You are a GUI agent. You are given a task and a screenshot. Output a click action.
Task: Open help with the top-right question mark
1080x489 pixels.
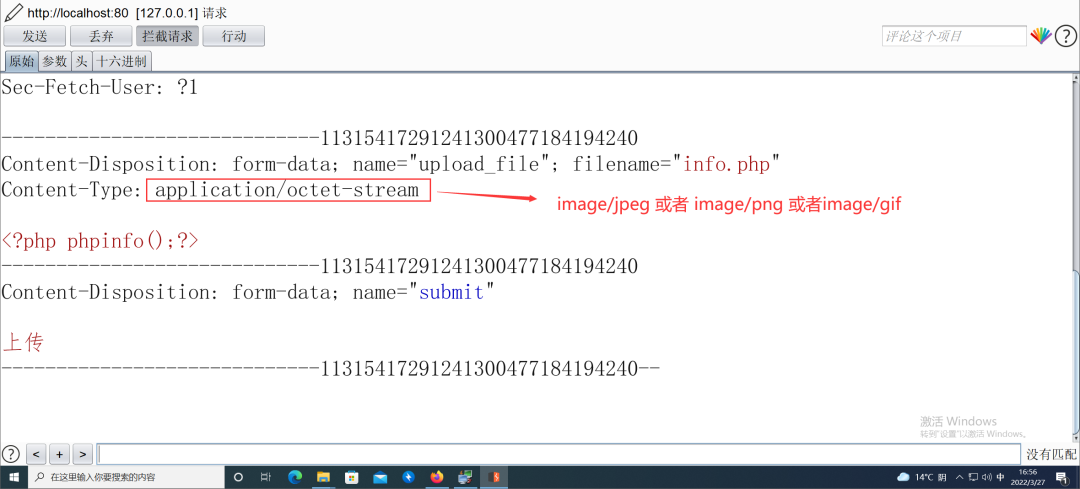click(1065, 36)
